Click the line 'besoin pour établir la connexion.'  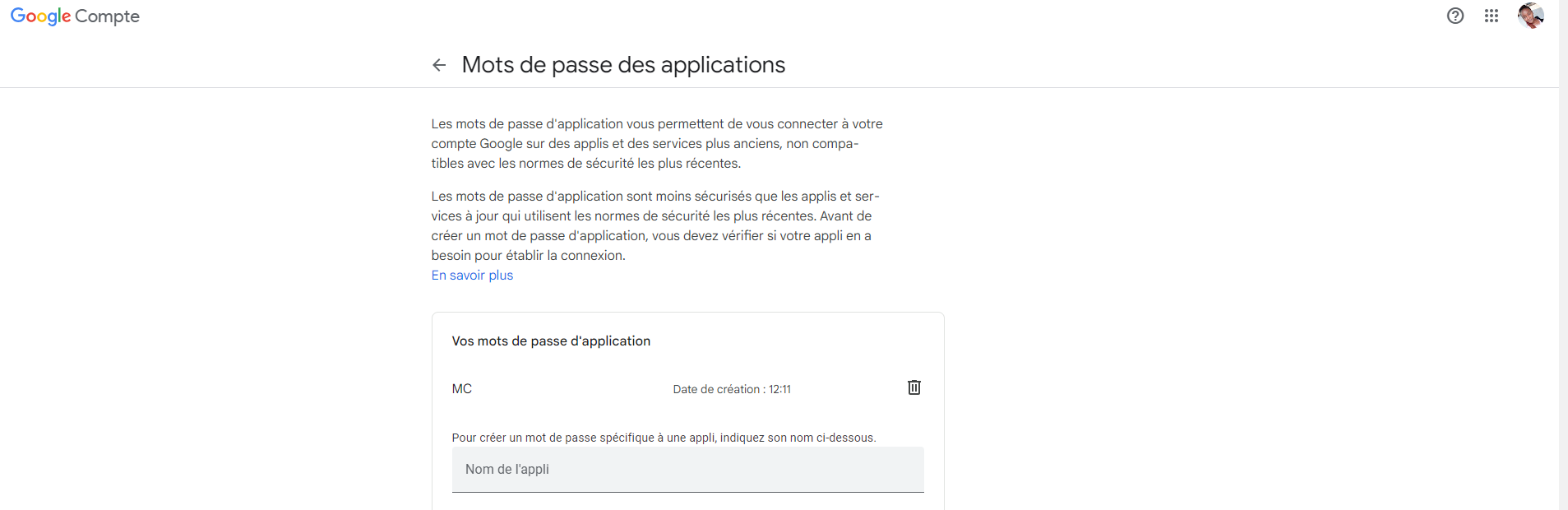coord(528,256)
